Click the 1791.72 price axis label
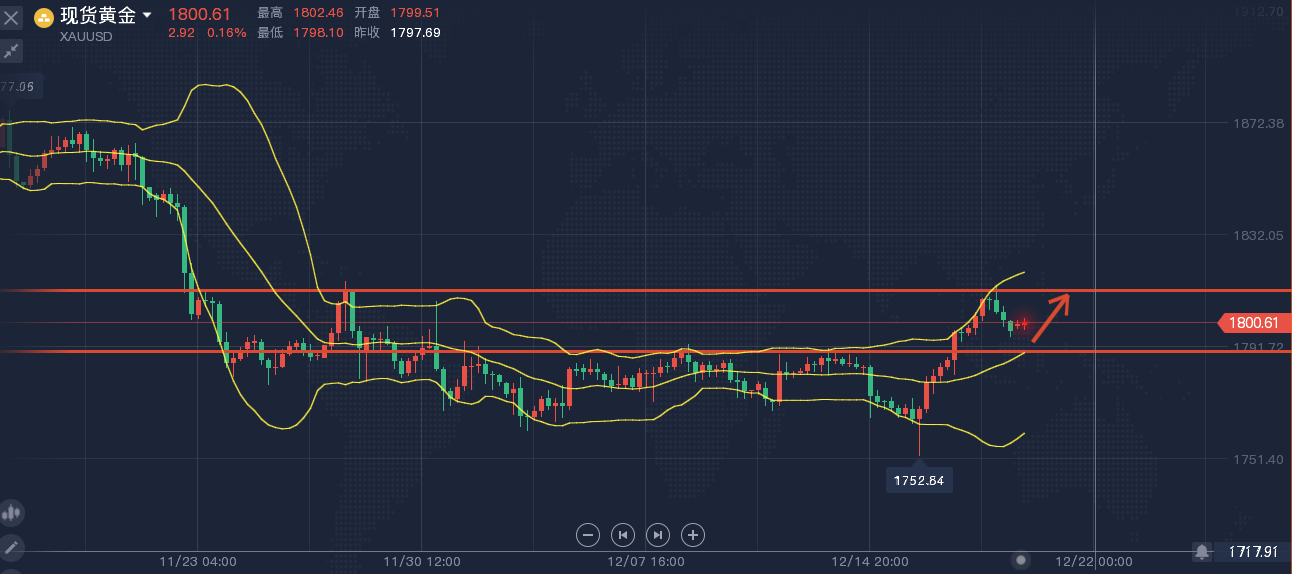The height and width of the screenshot is (574, 1292). tap(1256, 347)
